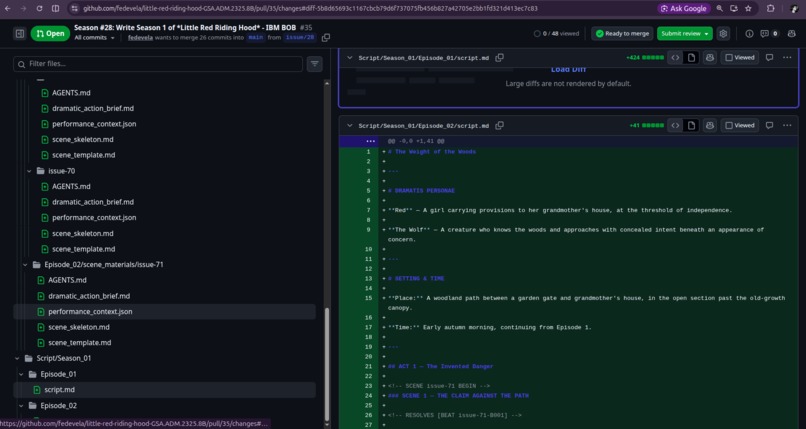Open more options for Episode_02/script.md
806x429 pixels.
(787, 125)
